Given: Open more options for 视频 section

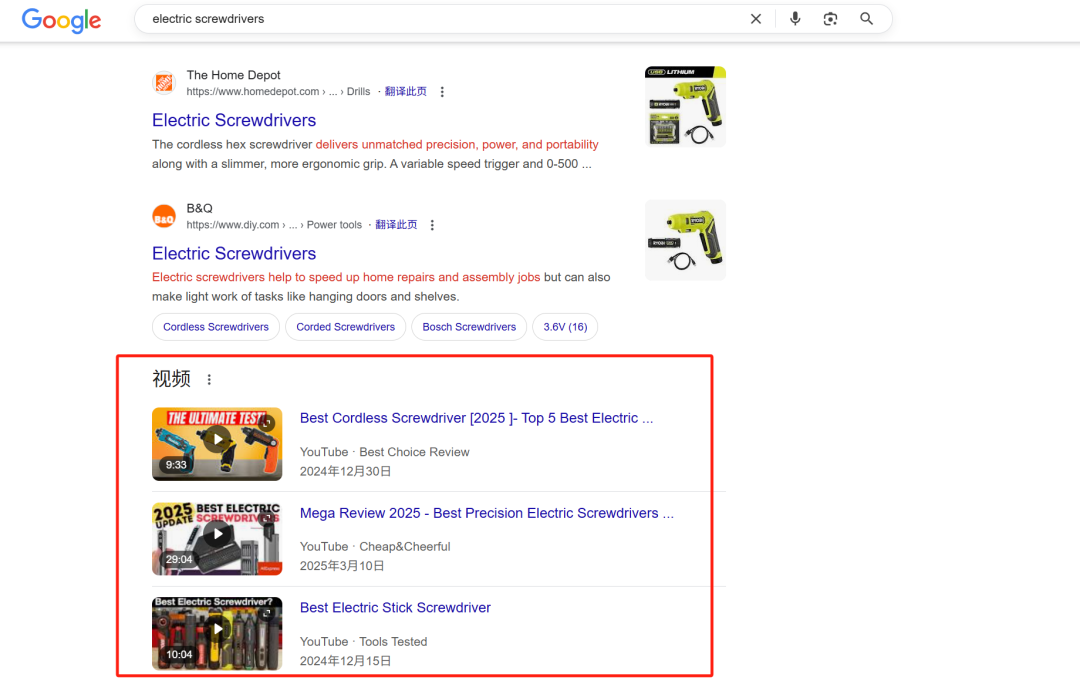Looking at the screenshot, I should [x=209, y=380].
